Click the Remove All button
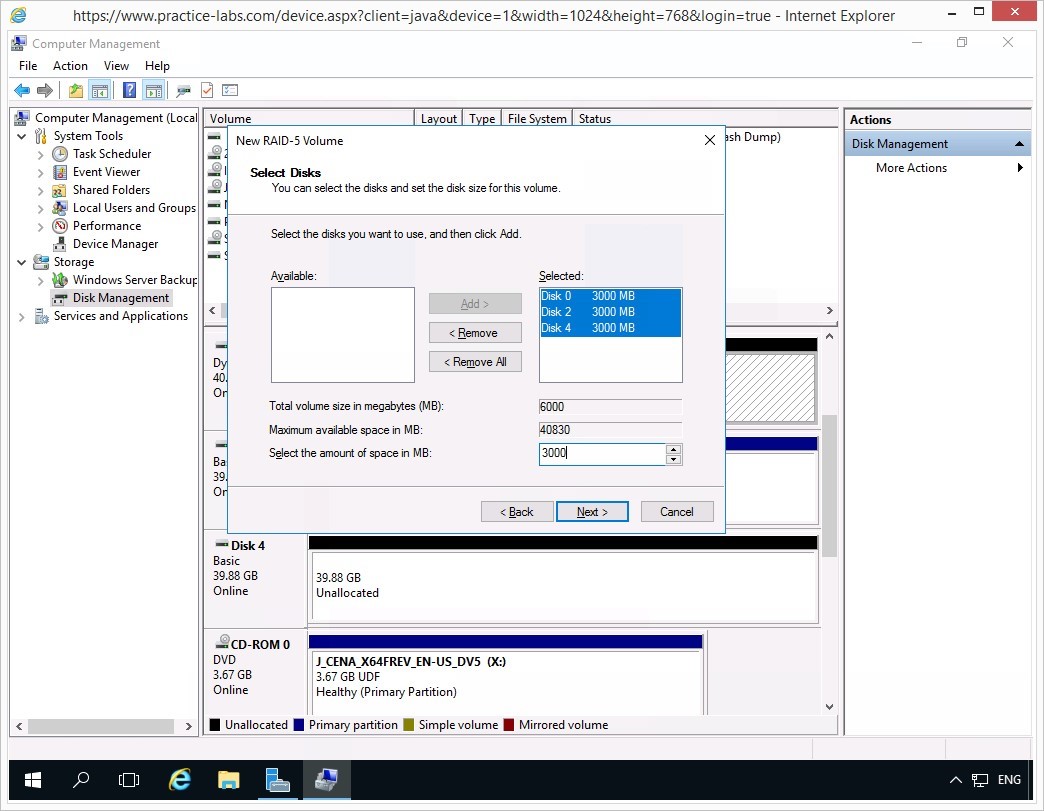Screen dimensions: 1044x811 tap(475, 362)
